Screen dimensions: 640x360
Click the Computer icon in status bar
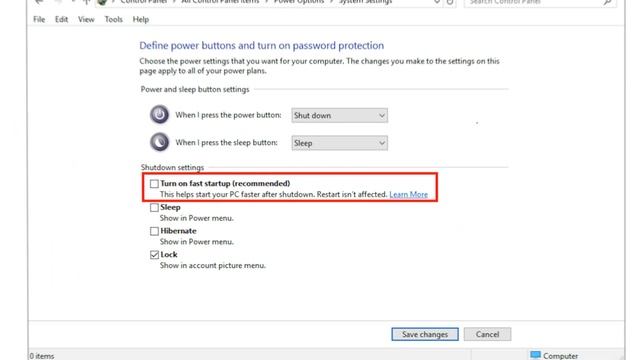tap(536, 355)
